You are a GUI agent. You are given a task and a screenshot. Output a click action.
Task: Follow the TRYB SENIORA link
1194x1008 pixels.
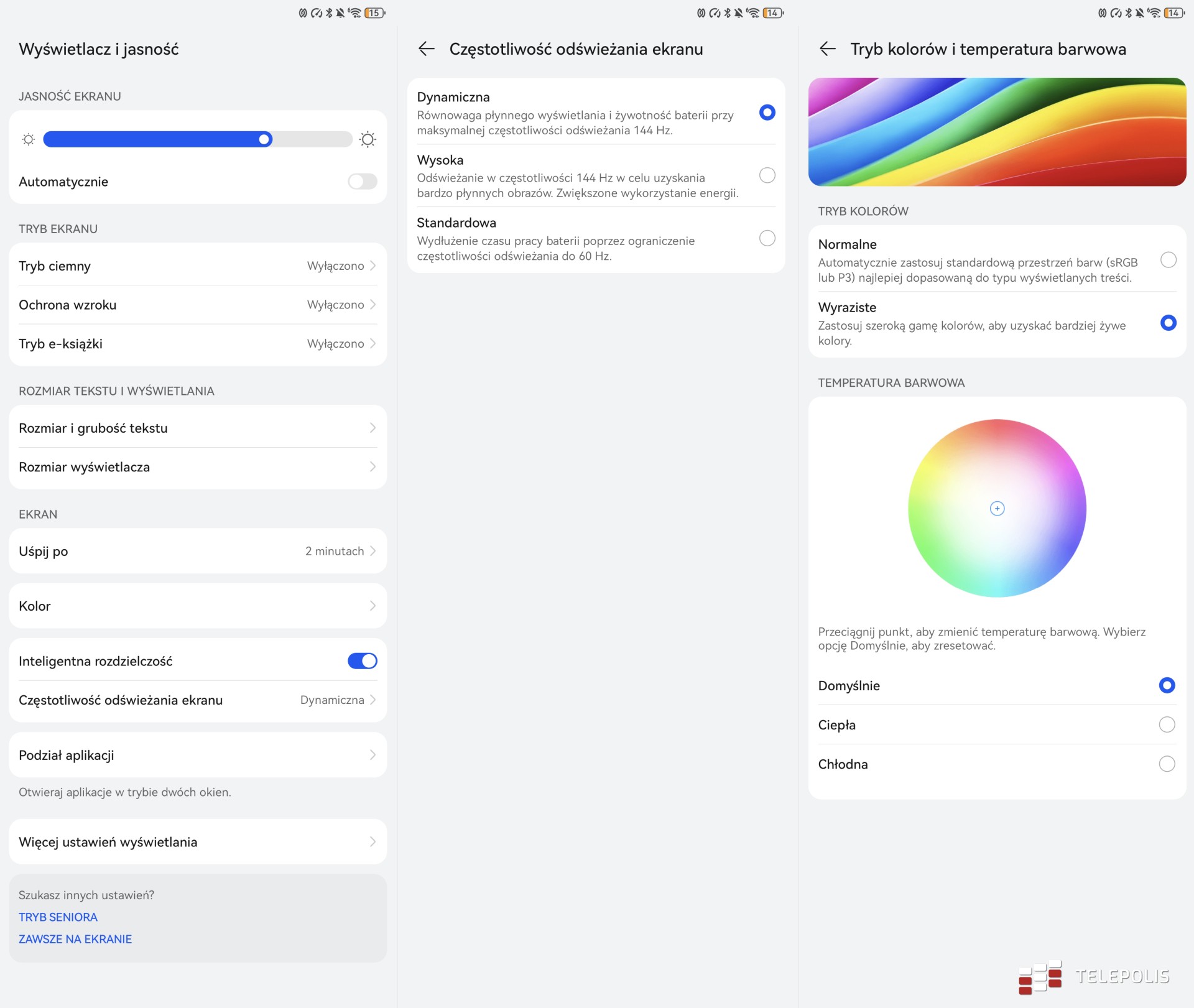click(x=58, y=917)
